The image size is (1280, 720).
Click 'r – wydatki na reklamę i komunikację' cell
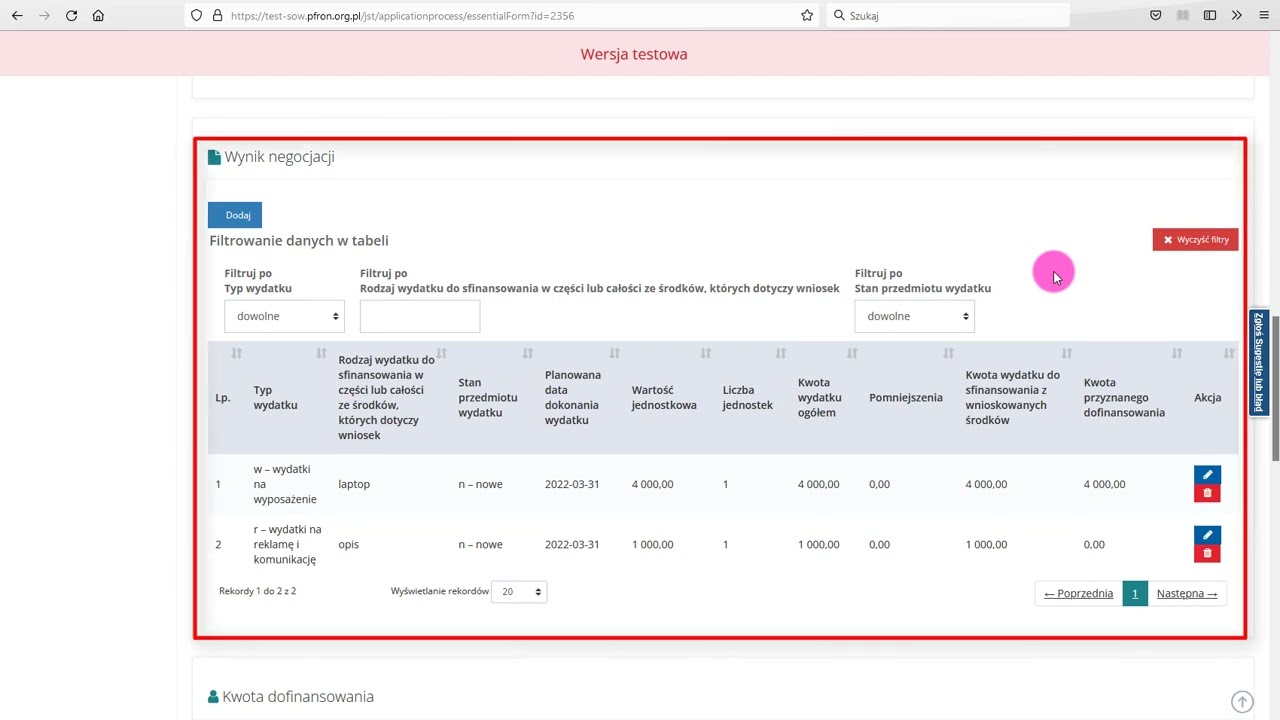coord(287,544)
